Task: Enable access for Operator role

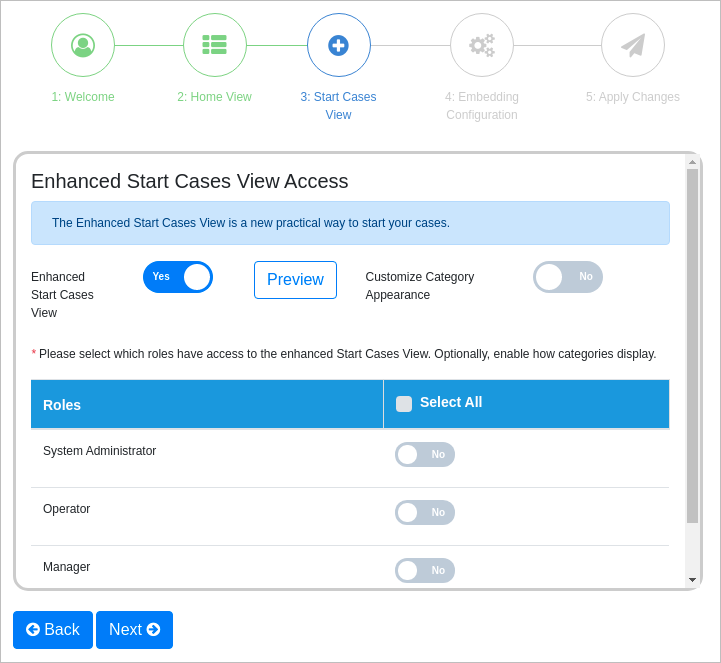Action: coord(425,513)
